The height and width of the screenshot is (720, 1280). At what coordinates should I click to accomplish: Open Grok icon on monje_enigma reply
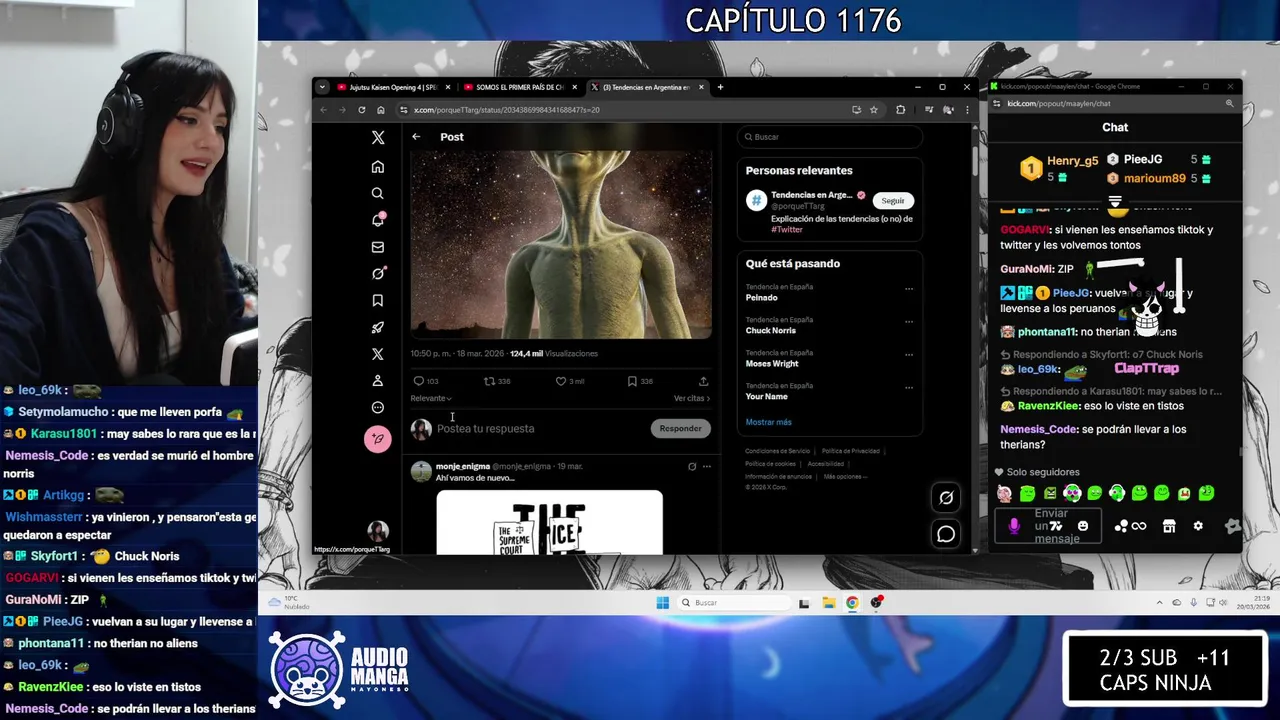692,466
